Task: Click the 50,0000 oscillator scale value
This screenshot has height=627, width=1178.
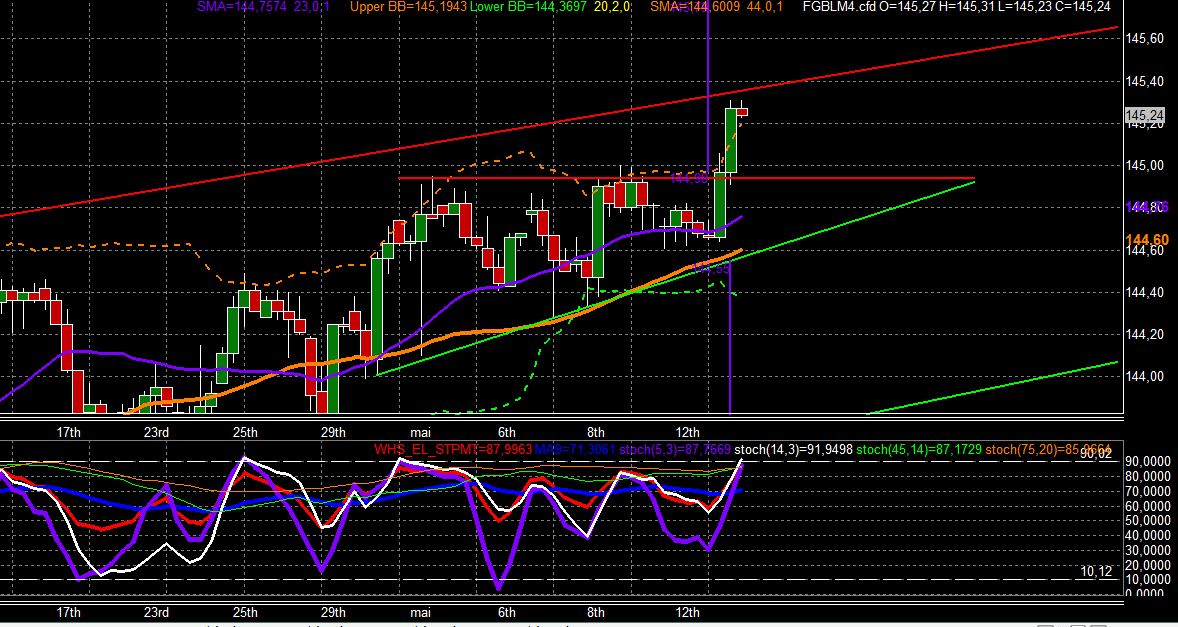Action: click(x=1149, y=520)
